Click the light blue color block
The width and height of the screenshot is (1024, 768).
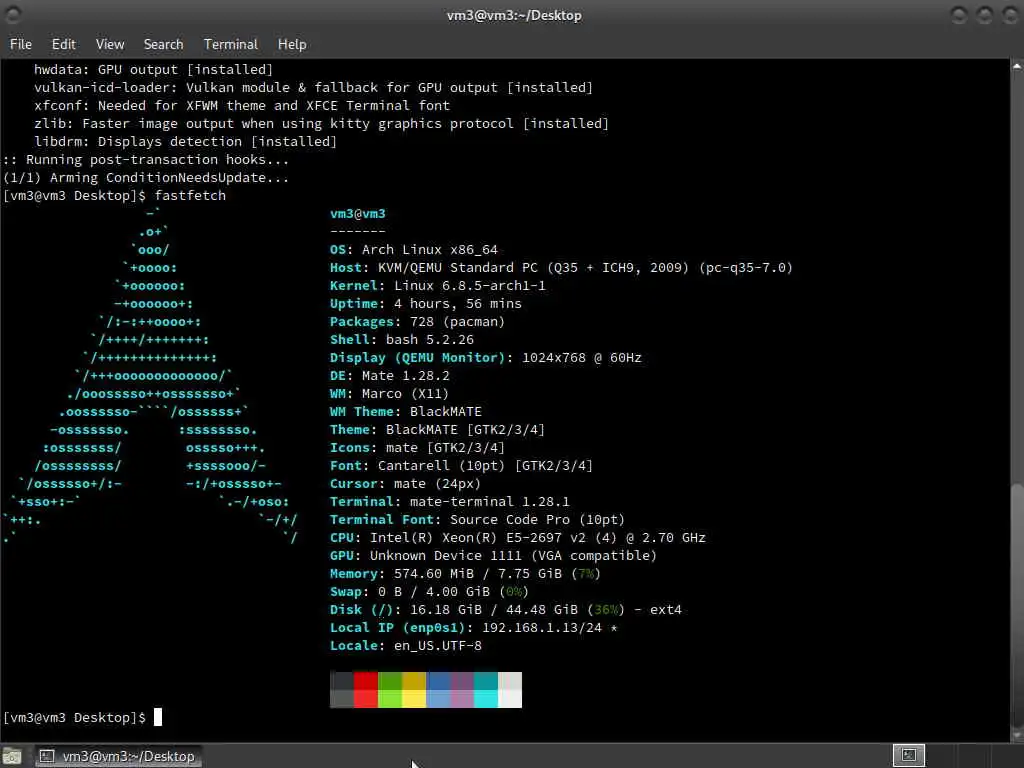coord(438,699)
